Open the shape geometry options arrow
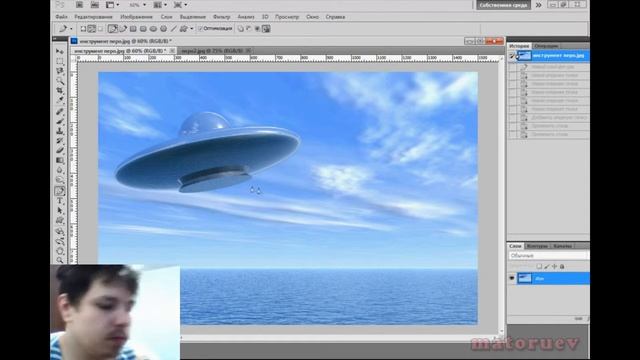The width and height of the screenshot is (640, 360). coord(192,29)
